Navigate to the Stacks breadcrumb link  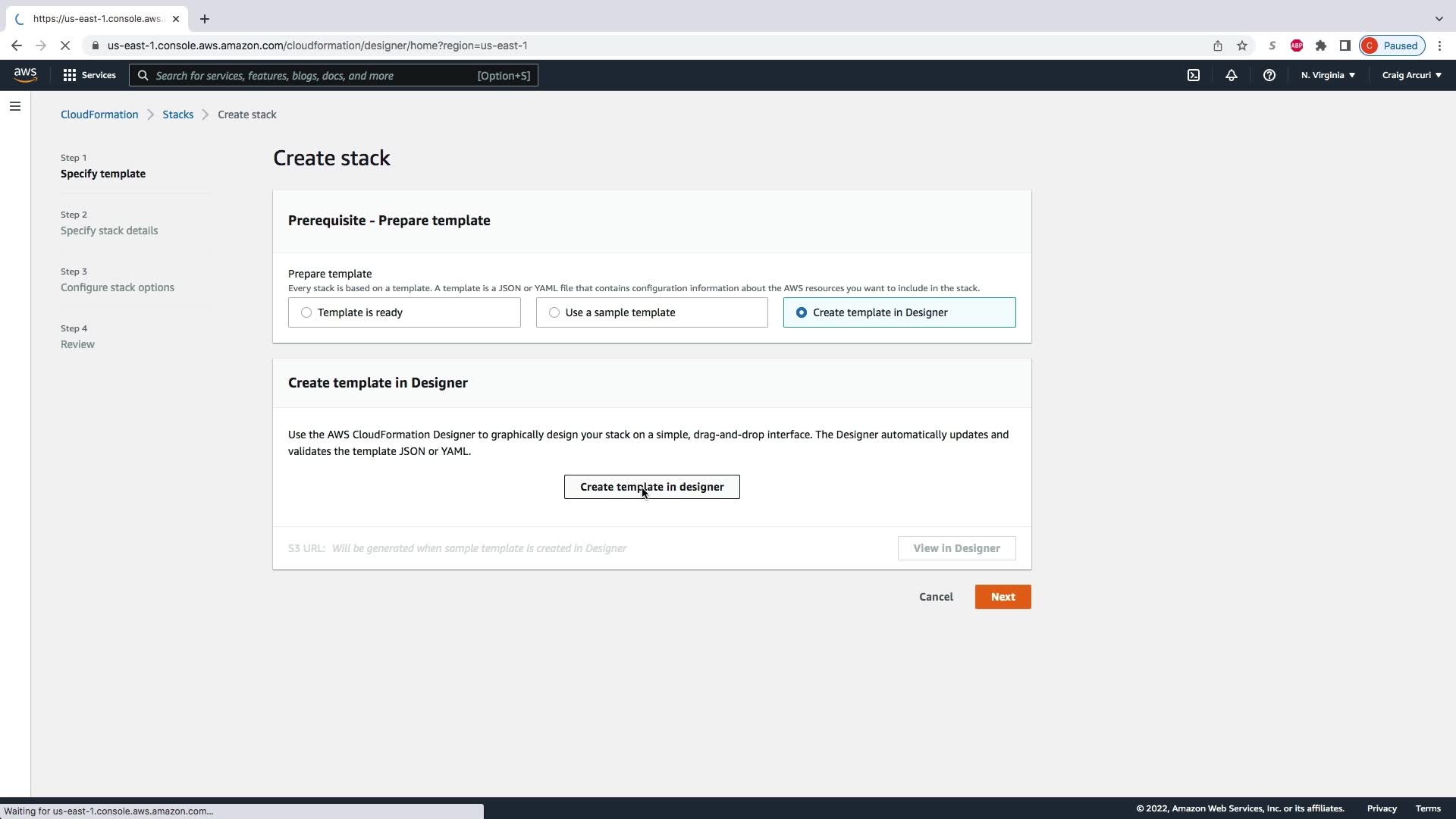coord(177,115)
